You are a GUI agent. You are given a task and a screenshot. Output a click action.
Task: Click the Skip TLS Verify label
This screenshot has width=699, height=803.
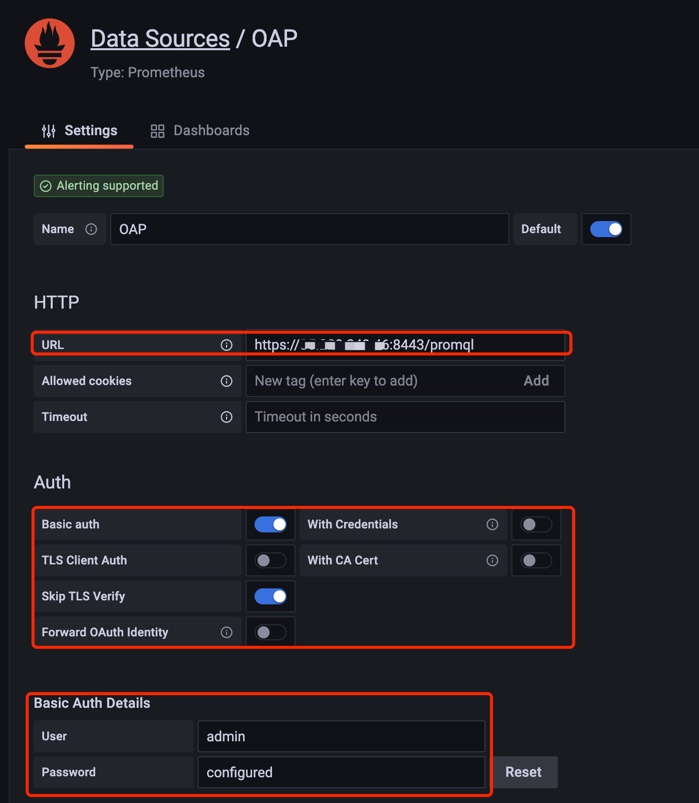click(x=83, y=596)
